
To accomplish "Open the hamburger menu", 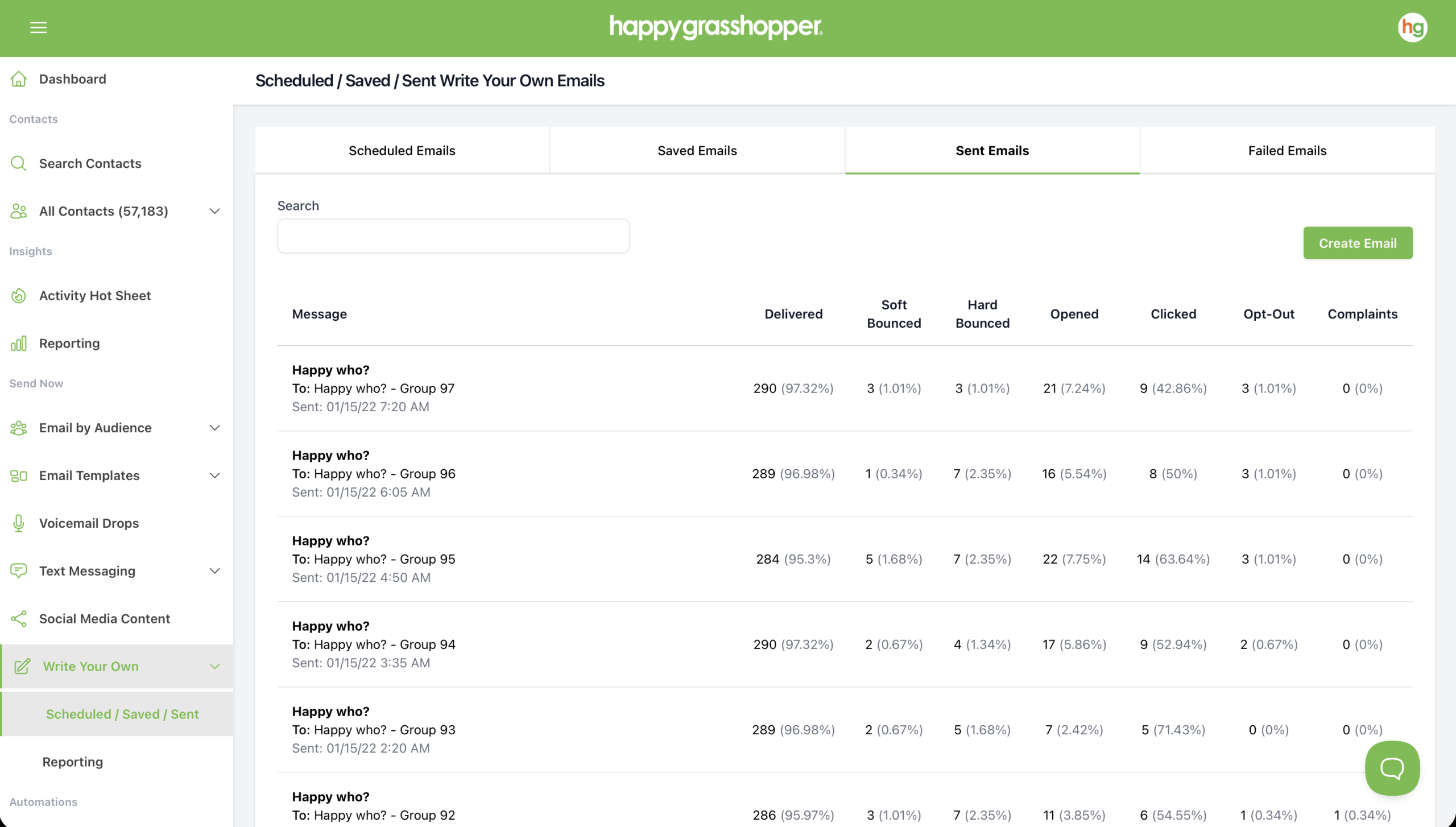I will [x=38, y=27].
